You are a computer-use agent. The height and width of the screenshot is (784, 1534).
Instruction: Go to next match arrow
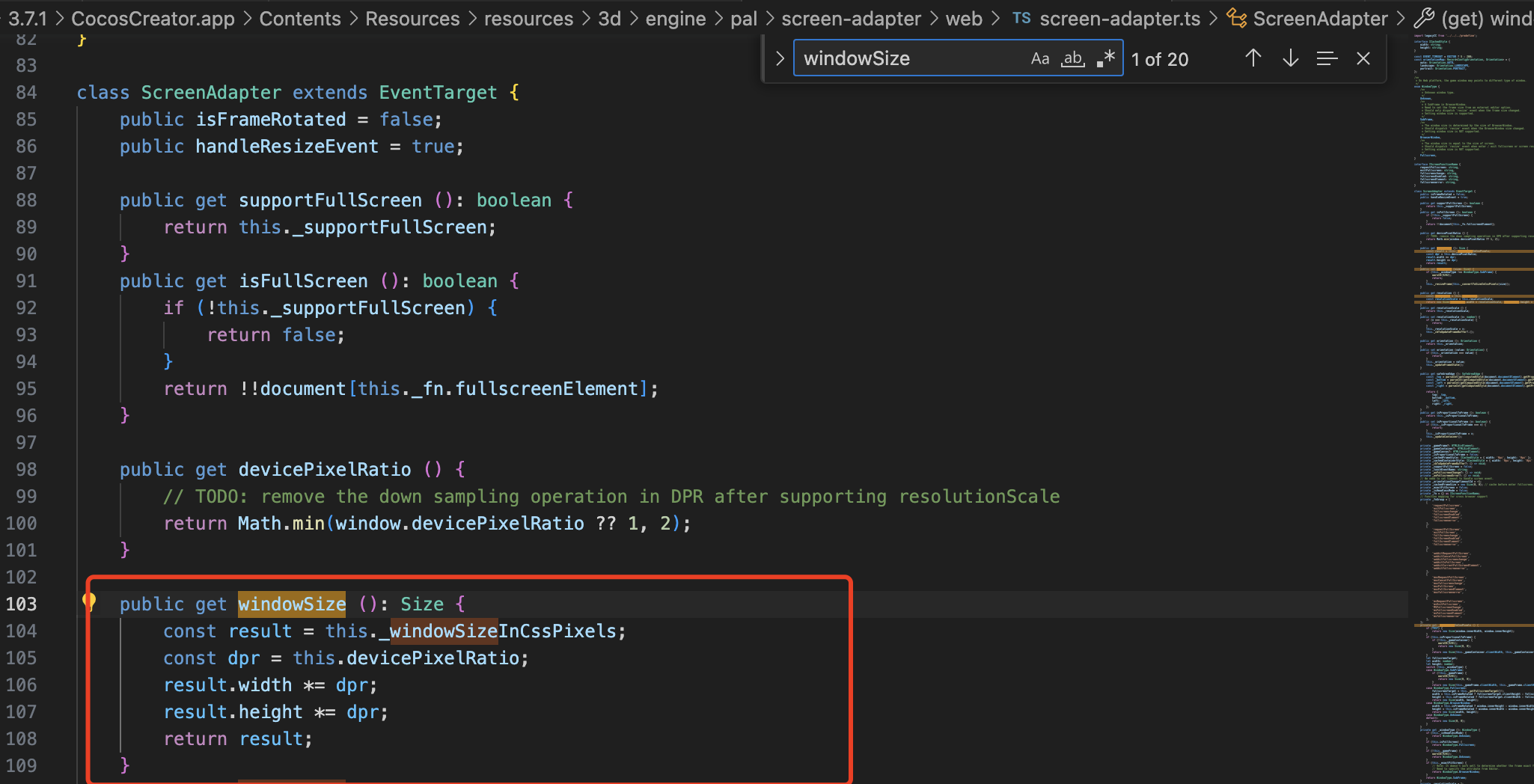(1290, 58)
